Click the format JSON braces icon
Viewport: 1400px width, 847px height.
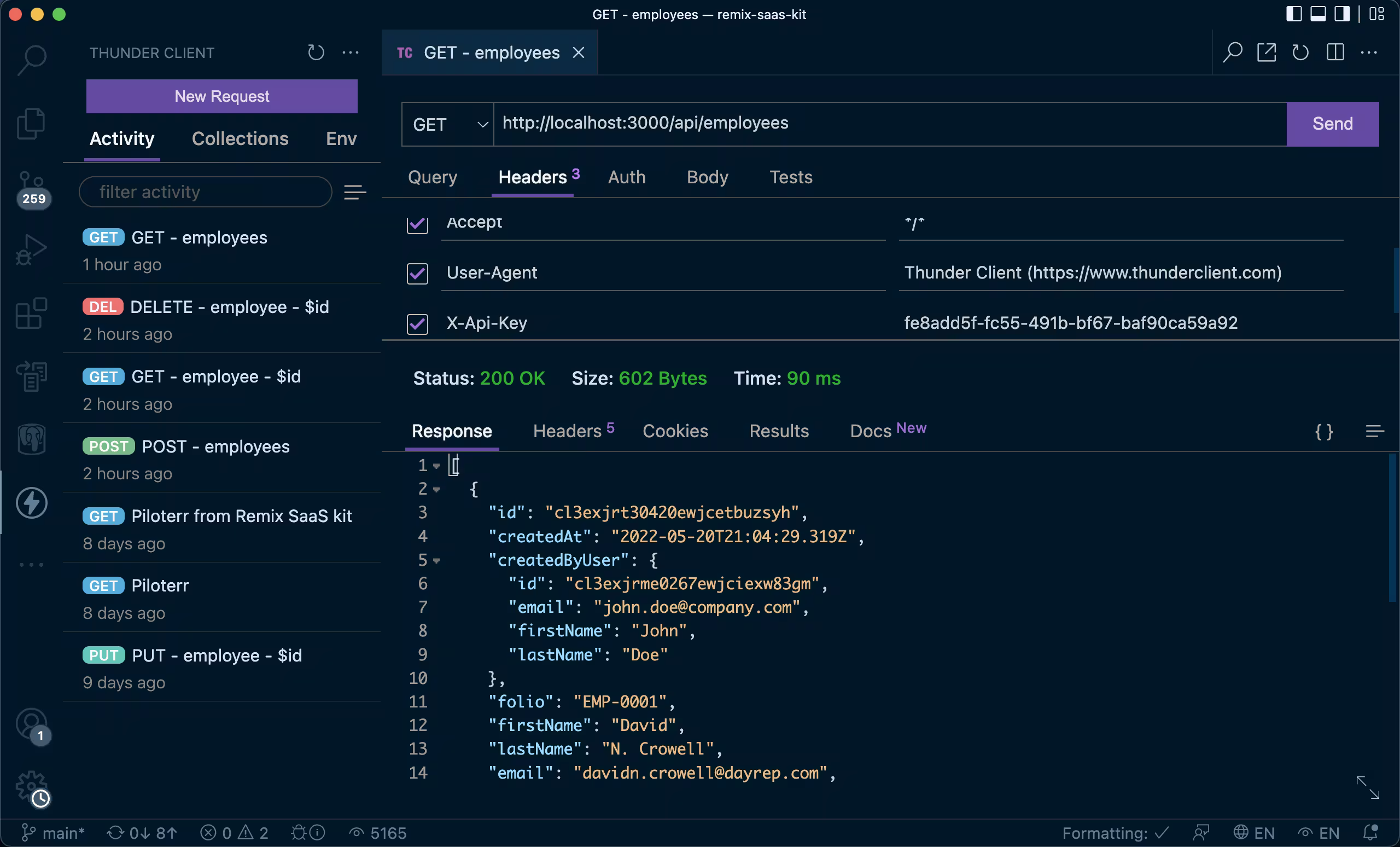click(x=1323, y=432)
